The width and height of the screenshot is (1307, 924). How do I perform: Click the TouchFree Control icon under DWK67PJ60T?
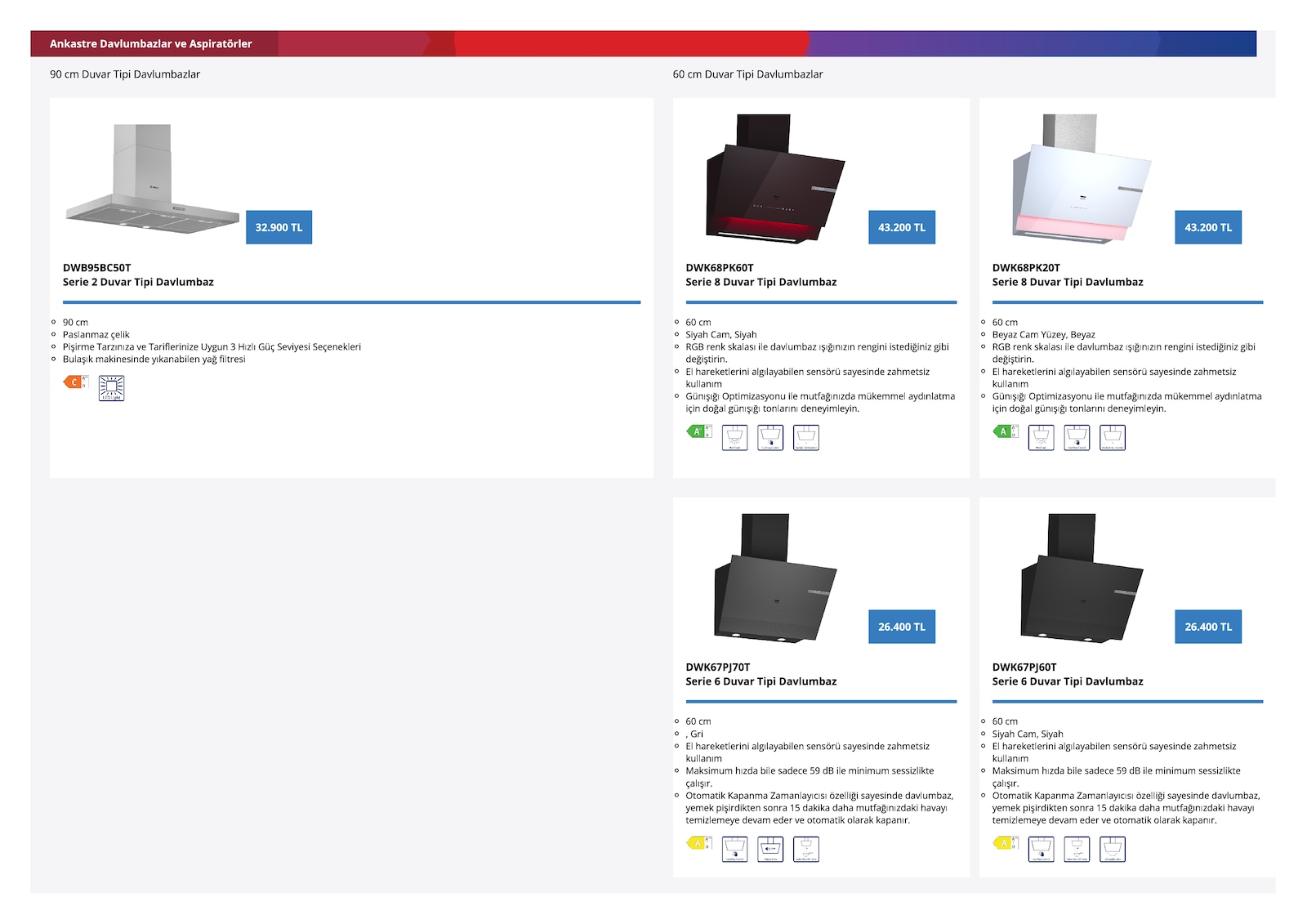(x=1041, y=849)
